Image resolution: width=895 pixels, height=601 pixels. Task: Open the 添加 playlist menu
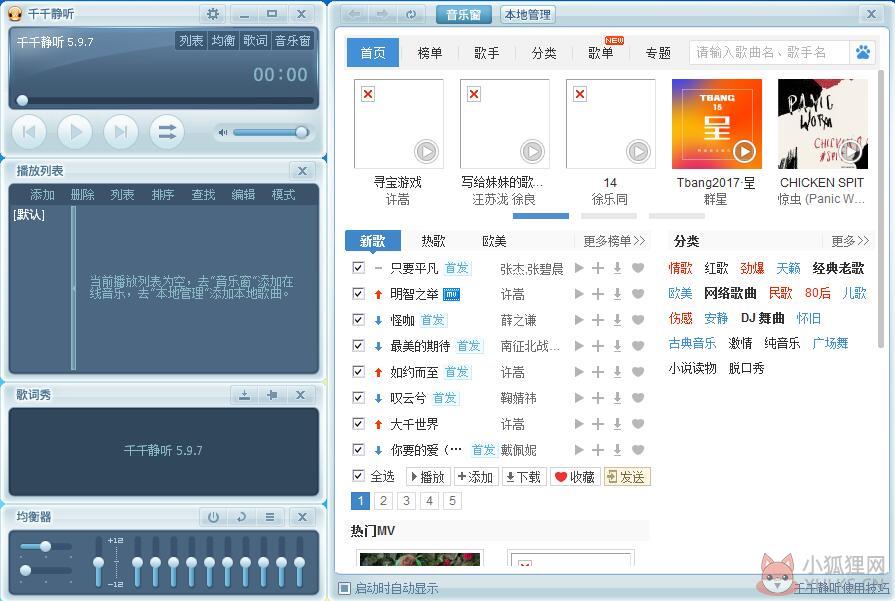(42, 195)
